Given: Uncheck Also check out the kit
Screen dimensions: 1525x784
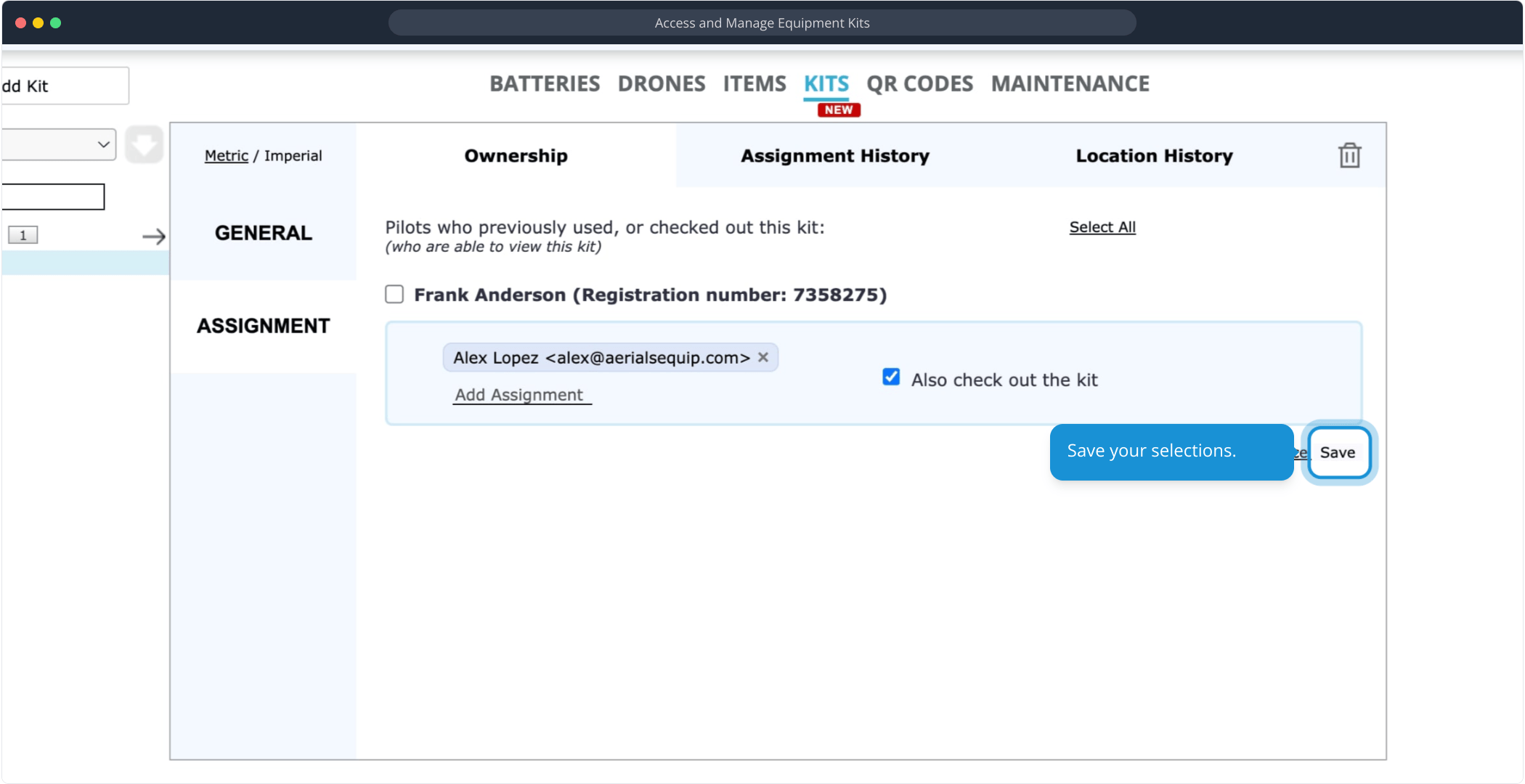Looking at the screenshot, I should [891, 377].
